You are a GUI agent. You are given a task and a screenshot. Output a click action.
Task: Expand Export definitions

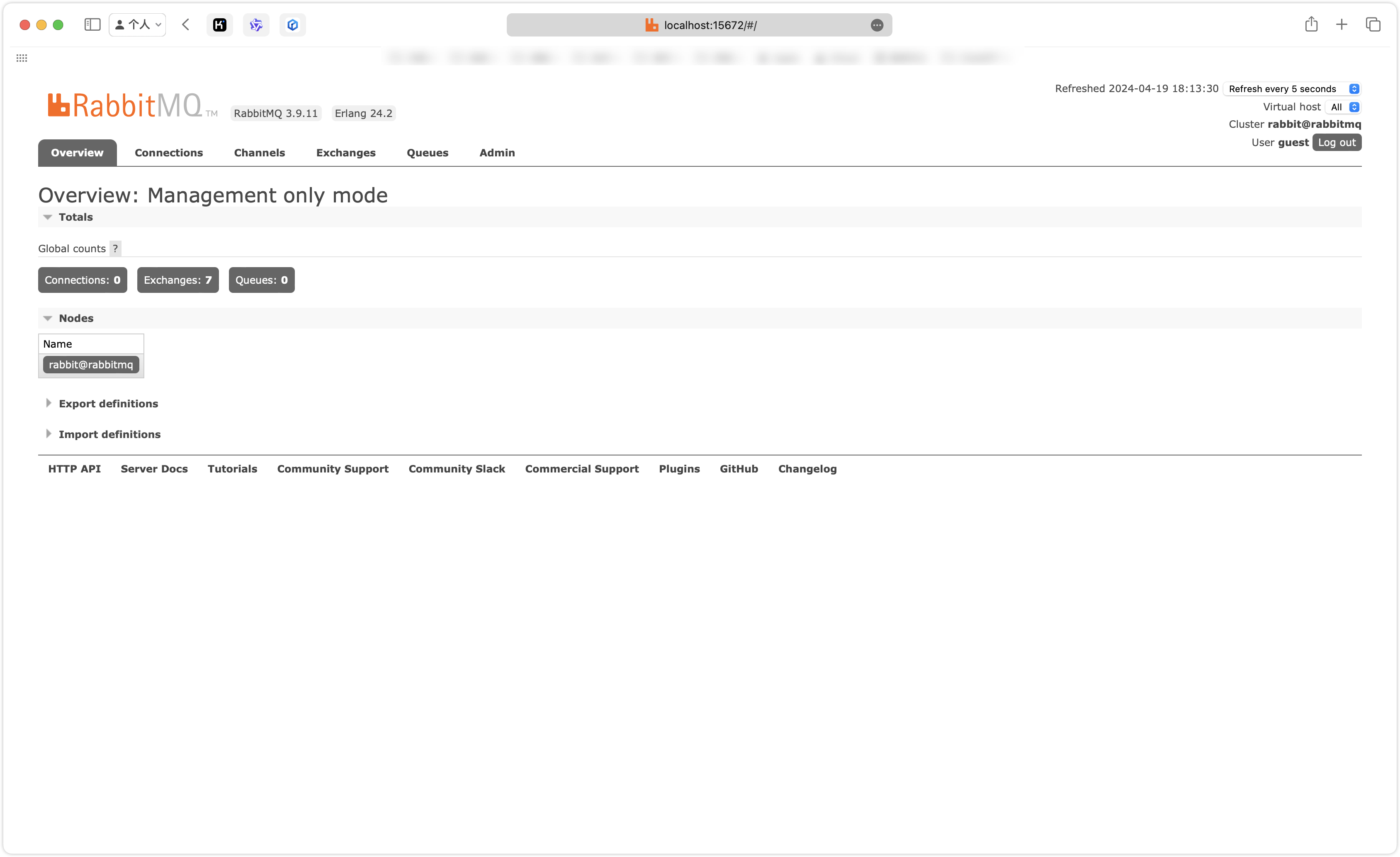pyautogui.click(x=108, y=404)
